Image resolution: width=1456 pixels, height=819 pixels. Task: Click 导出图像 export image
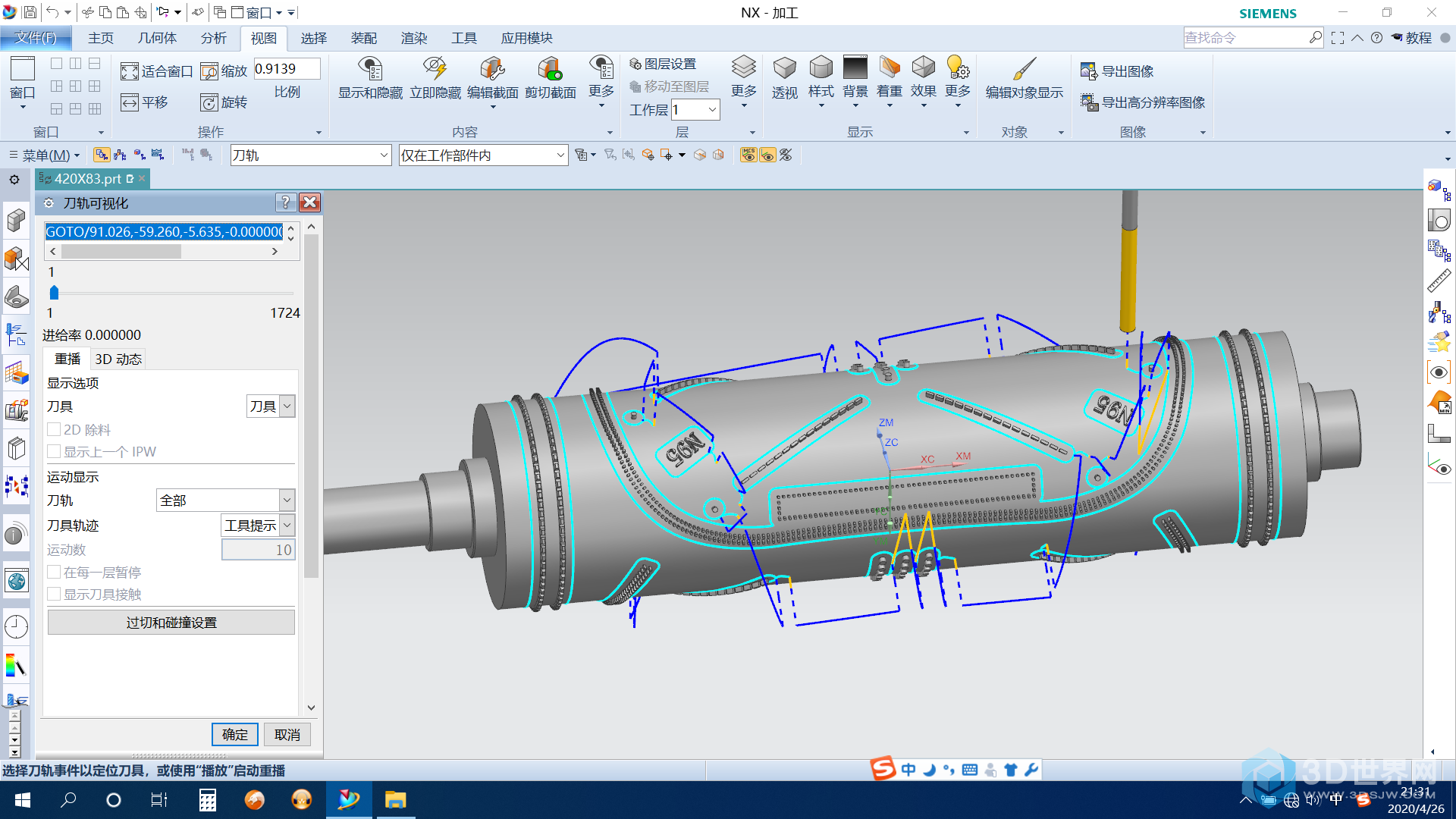coord(1117,71)
